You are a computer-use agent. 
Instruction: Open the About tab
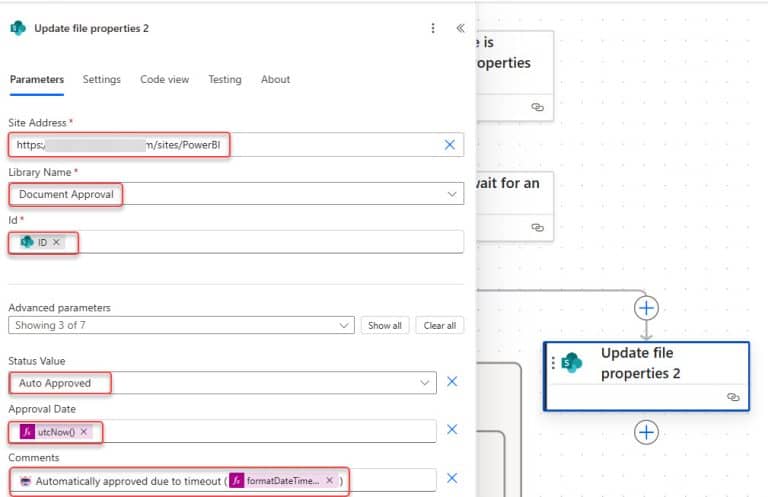(x=275, y=79)
